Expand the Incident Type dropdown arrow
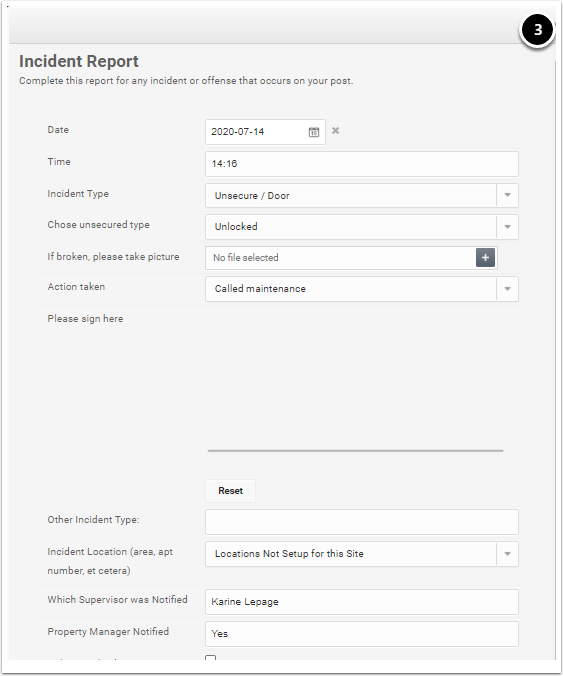Viewport: 563px width, 676px height. tap(507, 195)
